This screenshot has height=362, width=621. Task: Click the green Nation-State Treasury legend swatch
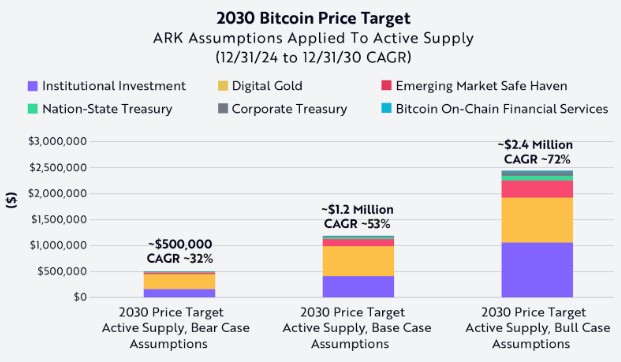[33, 109]
